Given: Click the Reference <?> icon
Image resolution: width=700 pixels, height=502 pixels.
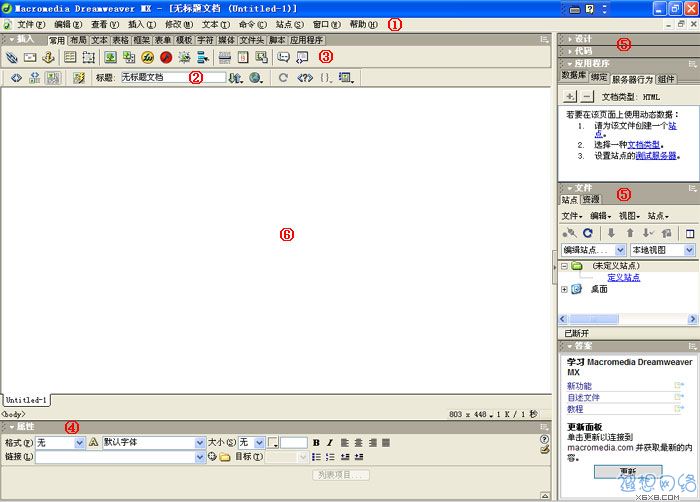Looking at the screenshot, I should (305, 78).
